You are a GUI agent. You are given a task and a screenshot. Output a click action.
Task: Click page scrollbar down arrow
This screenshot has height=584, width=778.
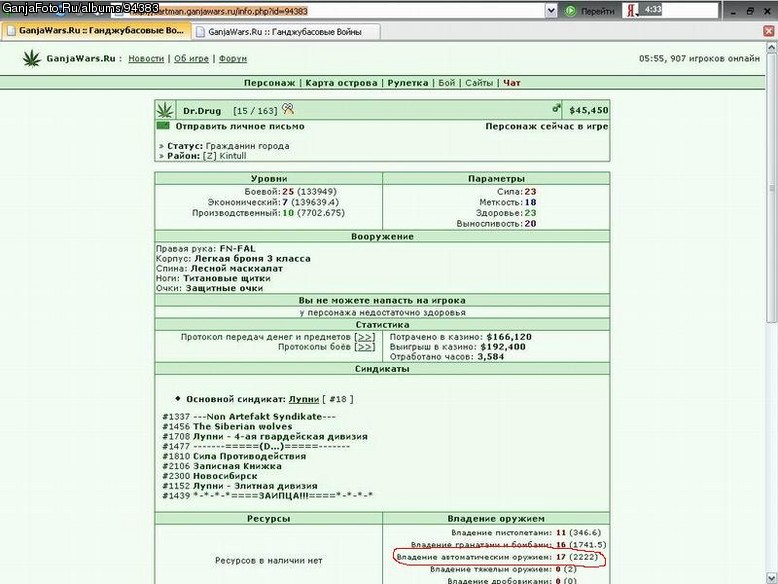pyautogui.click(x=772, y=578)
